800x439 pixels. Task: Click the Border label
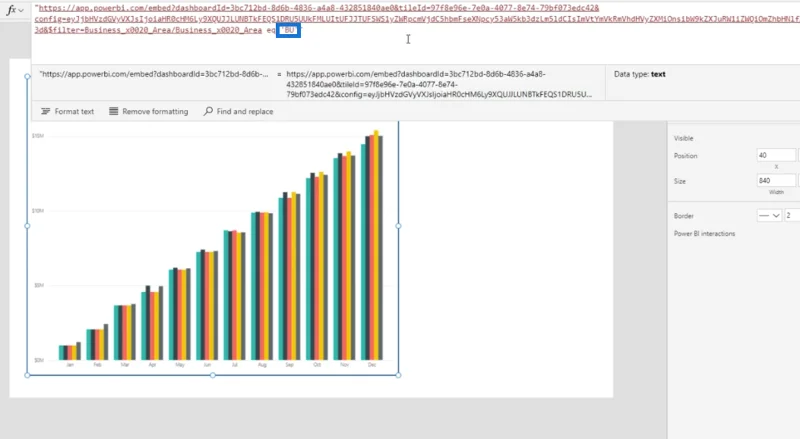tap(684, 216)
